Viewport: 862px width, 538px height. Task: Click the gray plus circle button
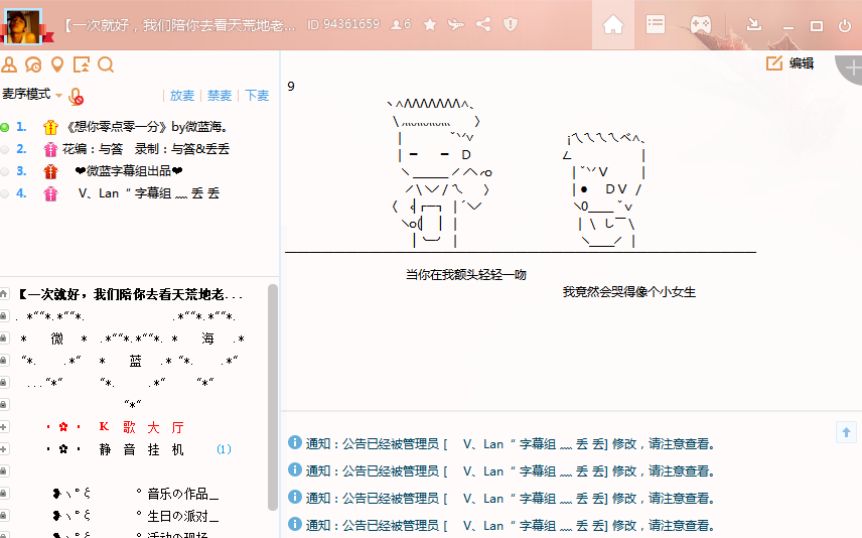(x=851, y=68)
